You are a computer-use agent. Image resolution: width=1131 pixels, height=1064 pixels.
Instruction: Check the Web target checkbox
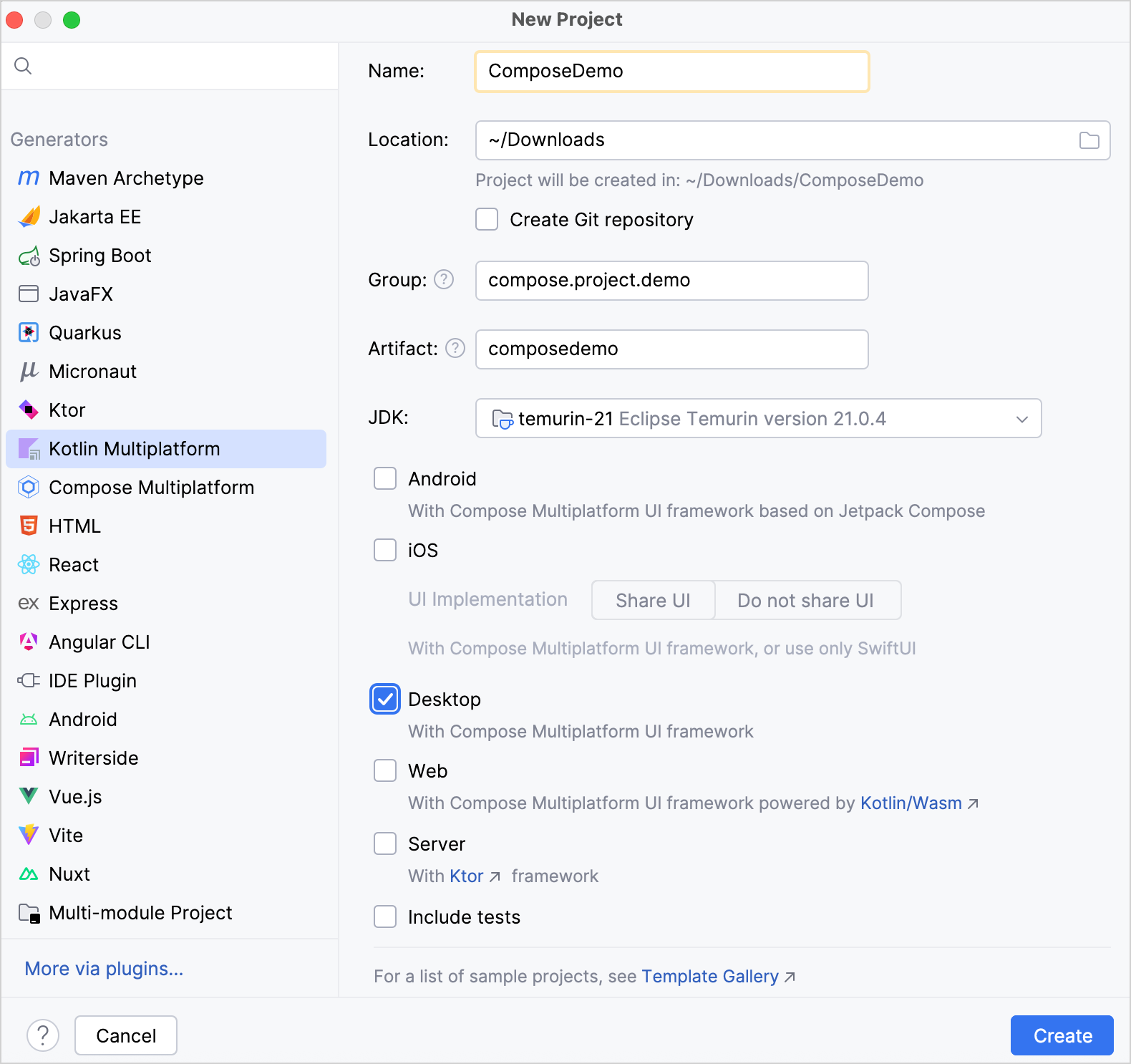click(385, 770)
